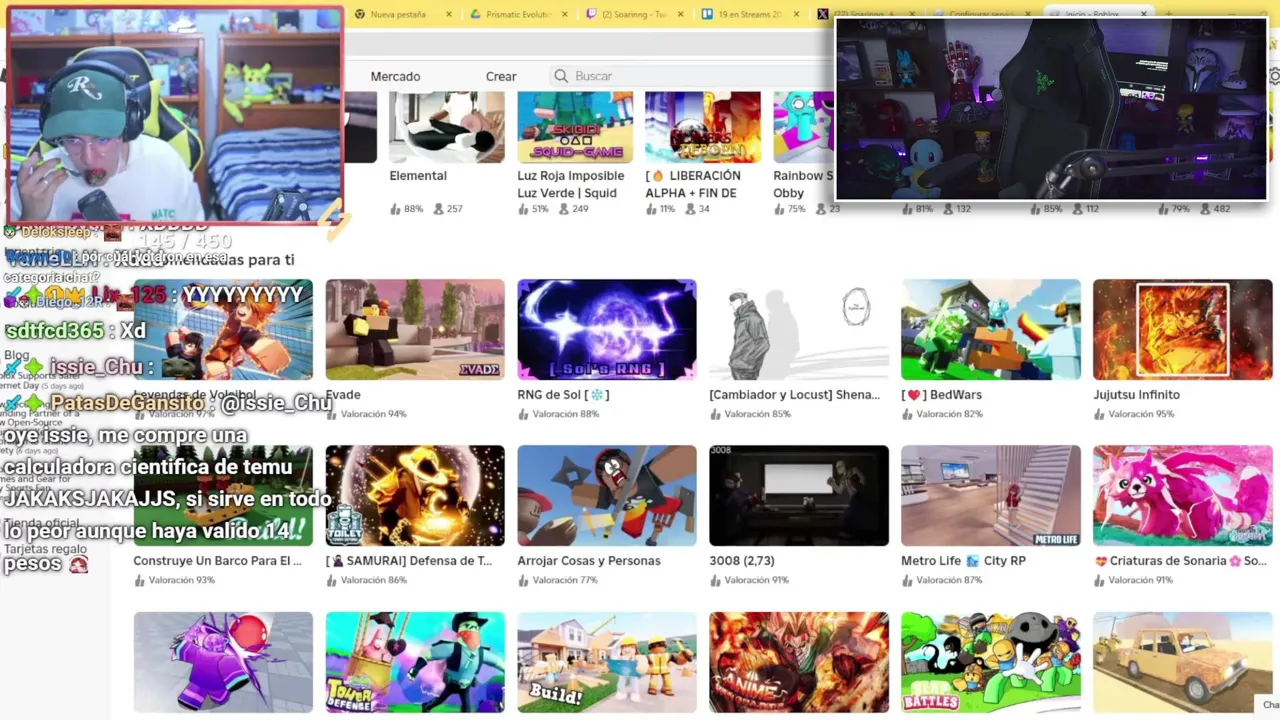Open the SAMURAI Defensa de T game thumbnail
Viewport: 1280px width, 720px height.
415,496
